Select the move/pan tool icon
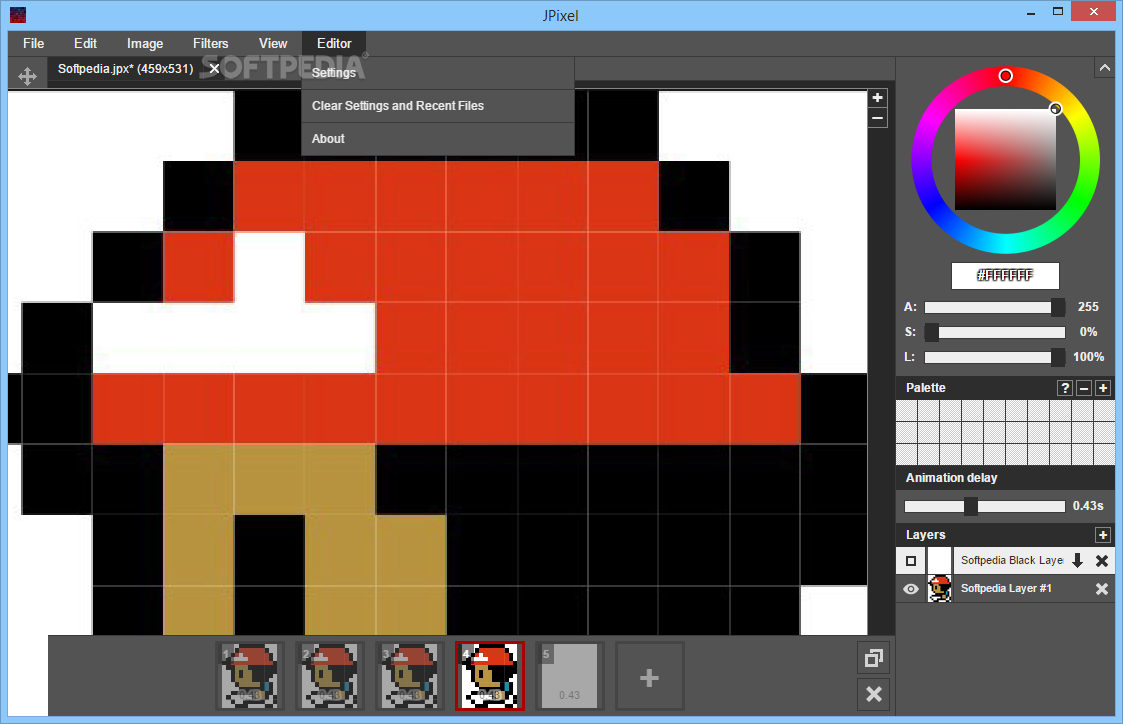 [x=27, y=76]
